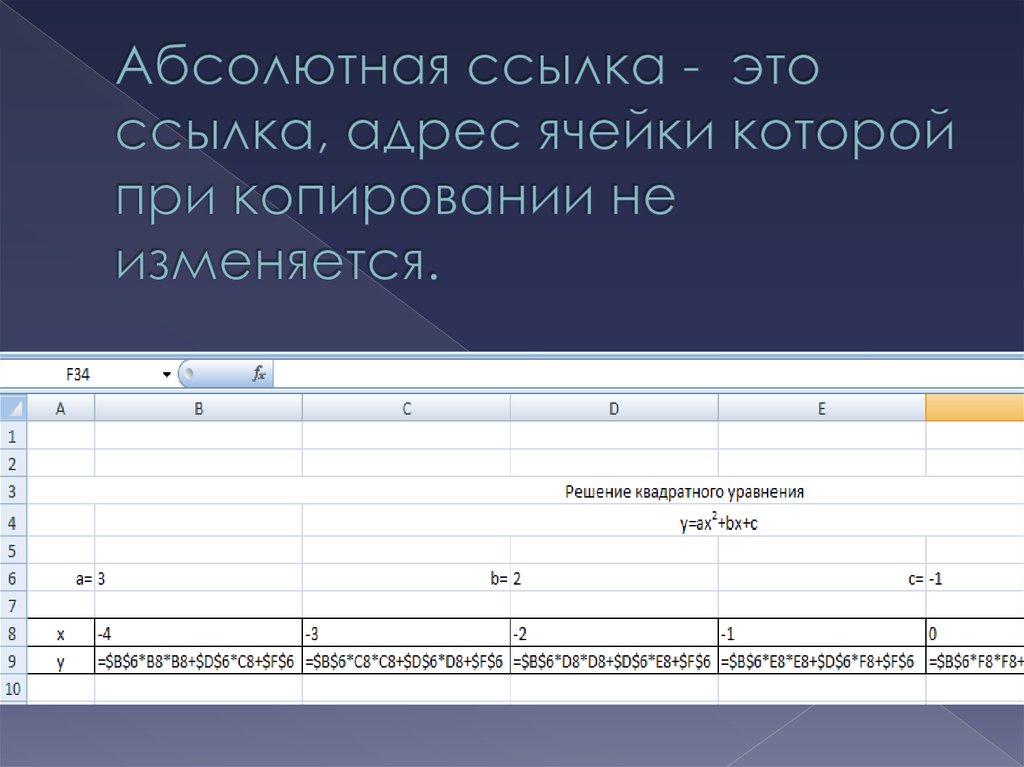Select row 3 header

tap(13, 491)
